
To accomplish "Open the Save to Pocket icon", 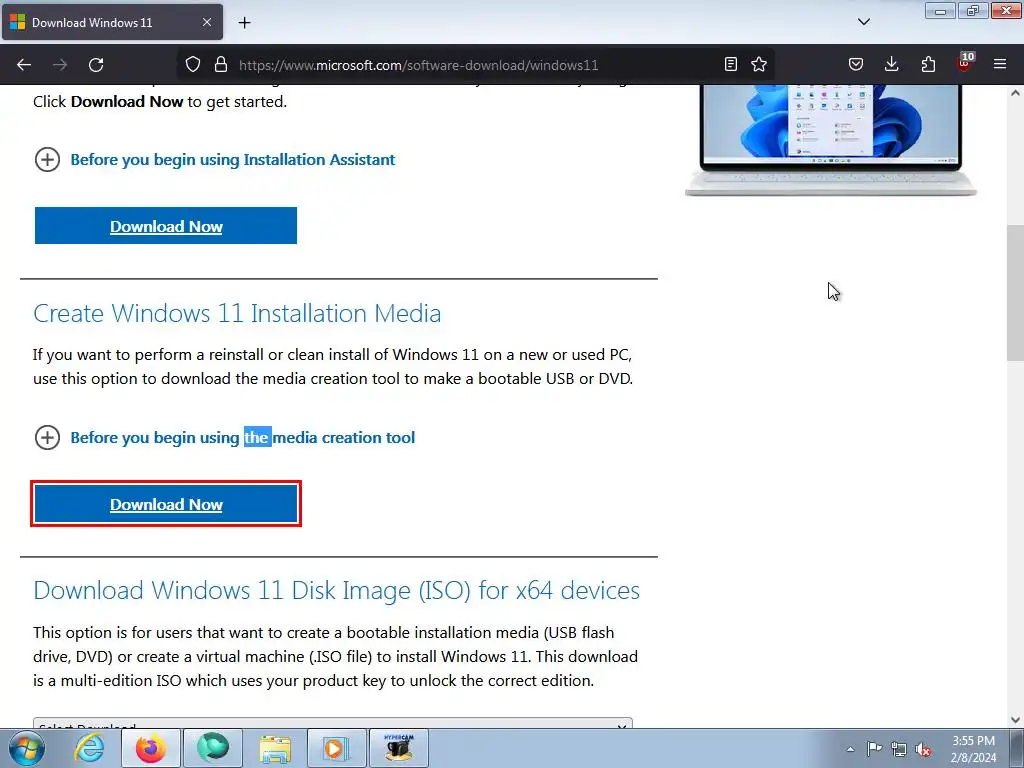I will tap(856, 64).
